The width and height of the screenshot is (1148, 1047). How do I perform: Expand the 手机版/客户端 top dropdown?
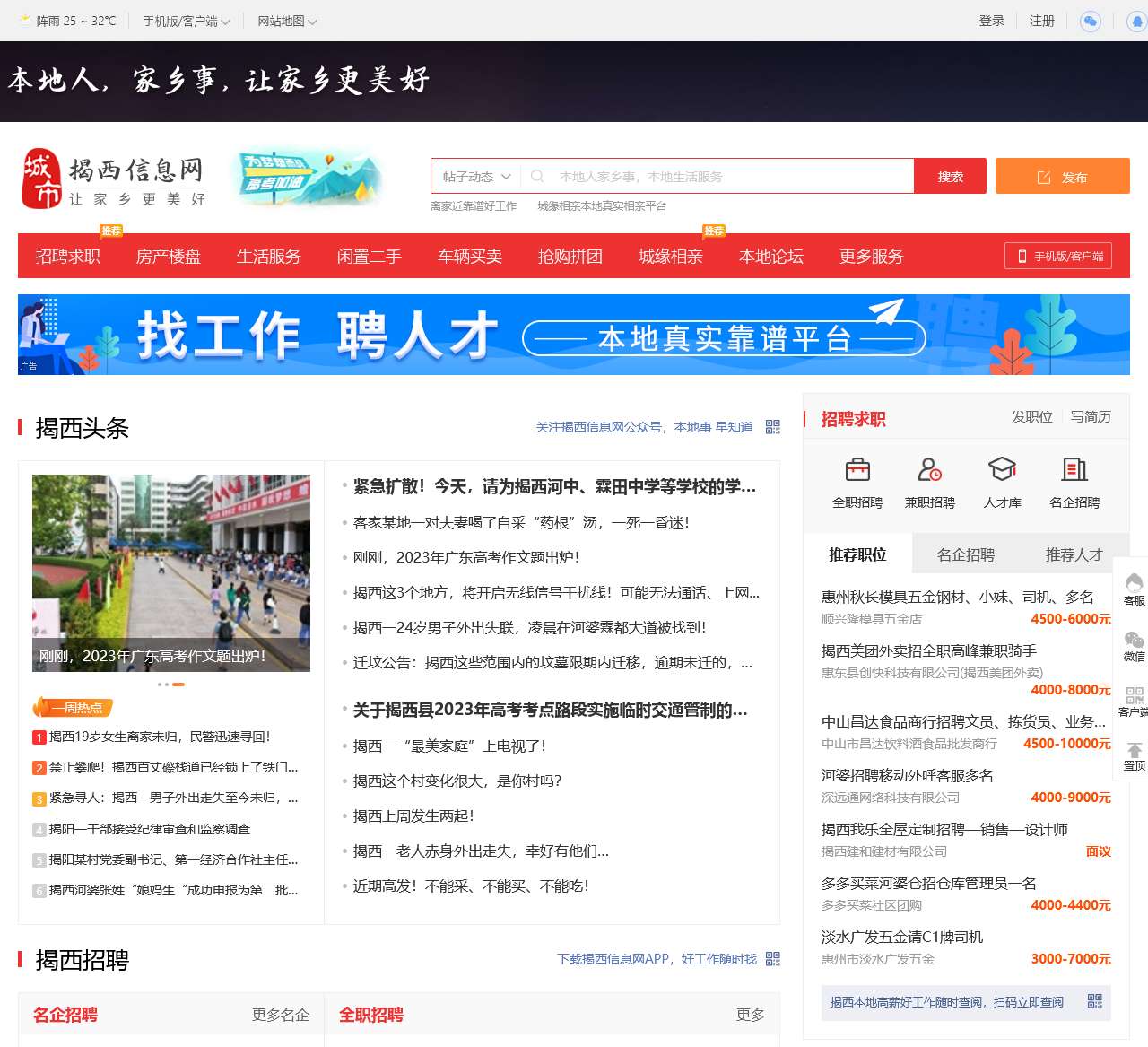tap(187, 21)
